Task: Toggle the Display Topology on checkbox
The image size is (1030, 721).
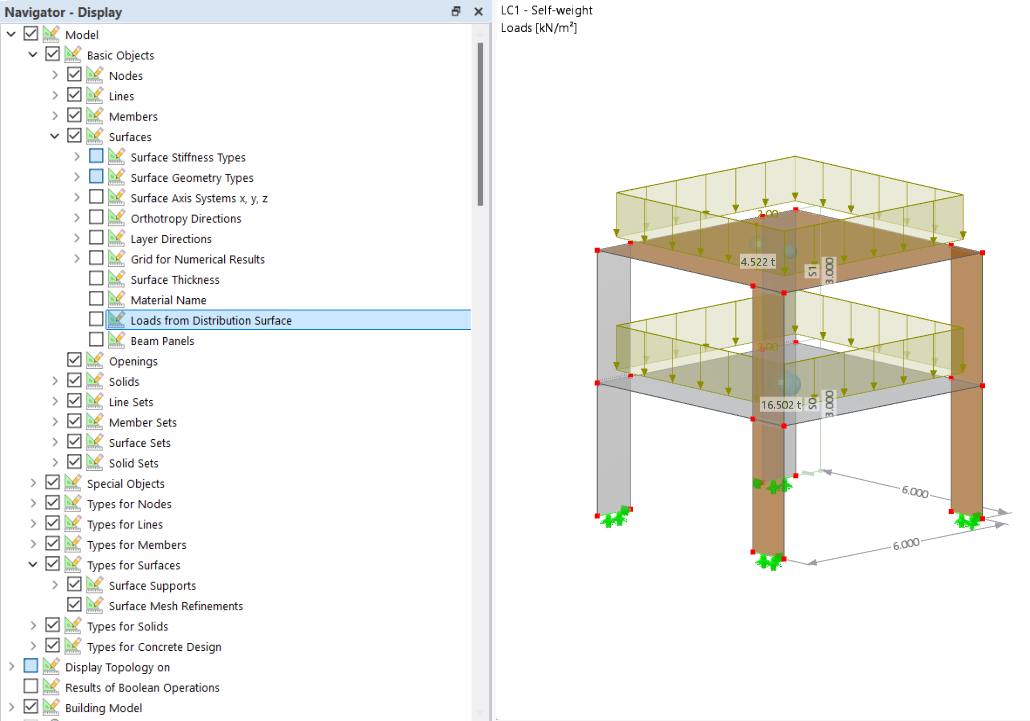Action: 31,666
